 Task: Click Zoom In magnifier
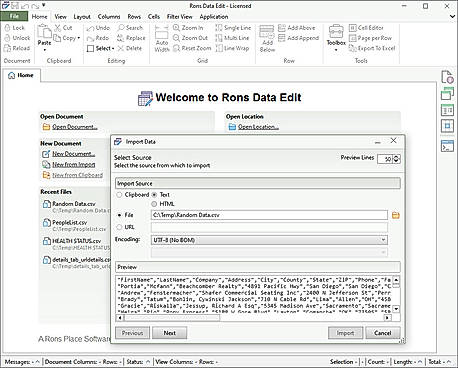[176, 28]
